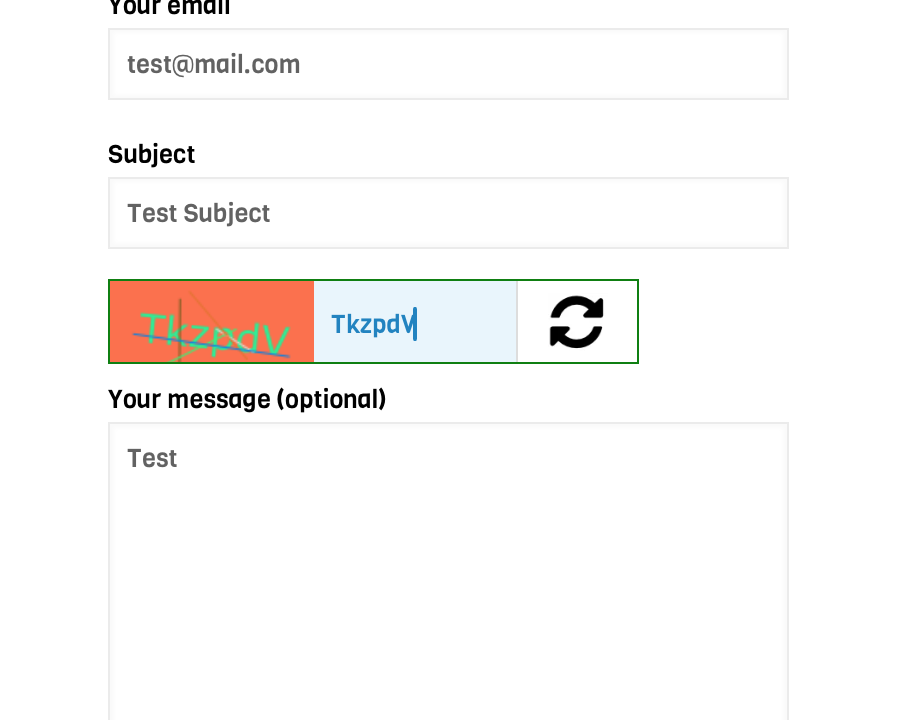Place cursor on test@mail.com text
898x720 pixels.
click(x=214, y=65)
